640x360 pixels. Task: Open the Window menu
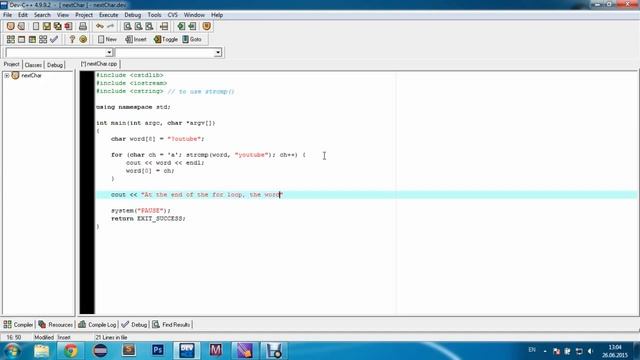pos(194,15)
